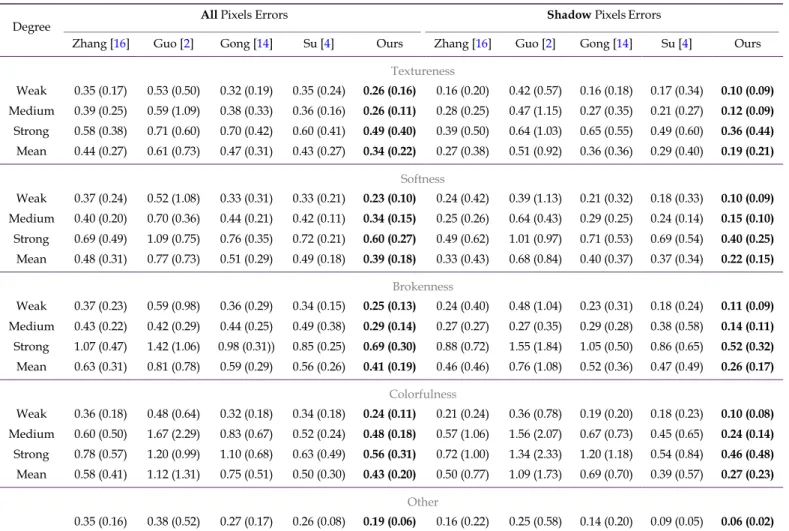Click the cell reading 0.77 (0.73)
The height and width of the screenshot is (531, 789).
click(173, 259)
